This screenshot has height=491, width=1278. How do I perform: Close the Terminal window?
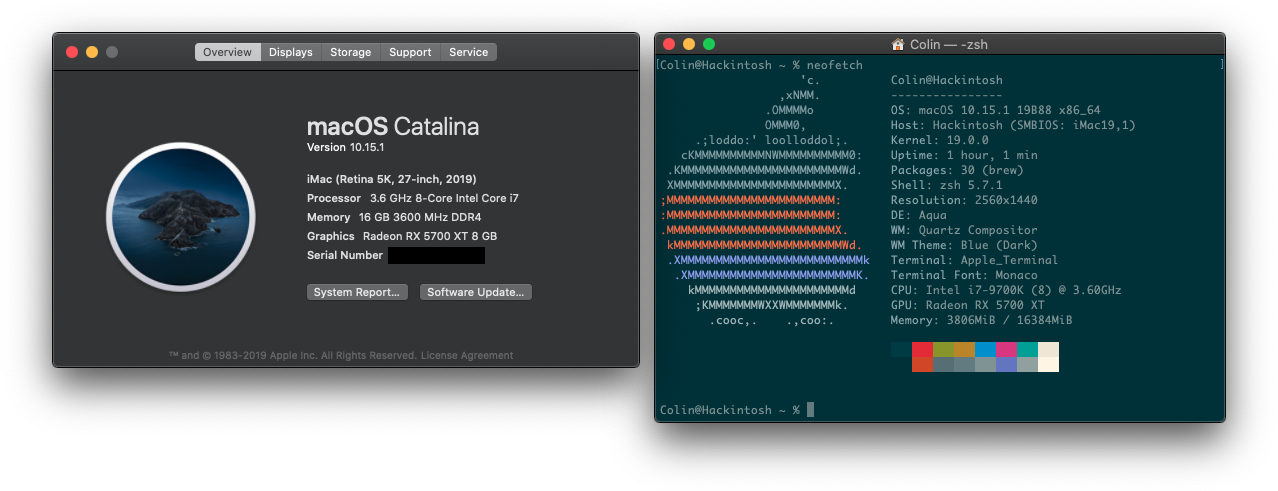669,44
